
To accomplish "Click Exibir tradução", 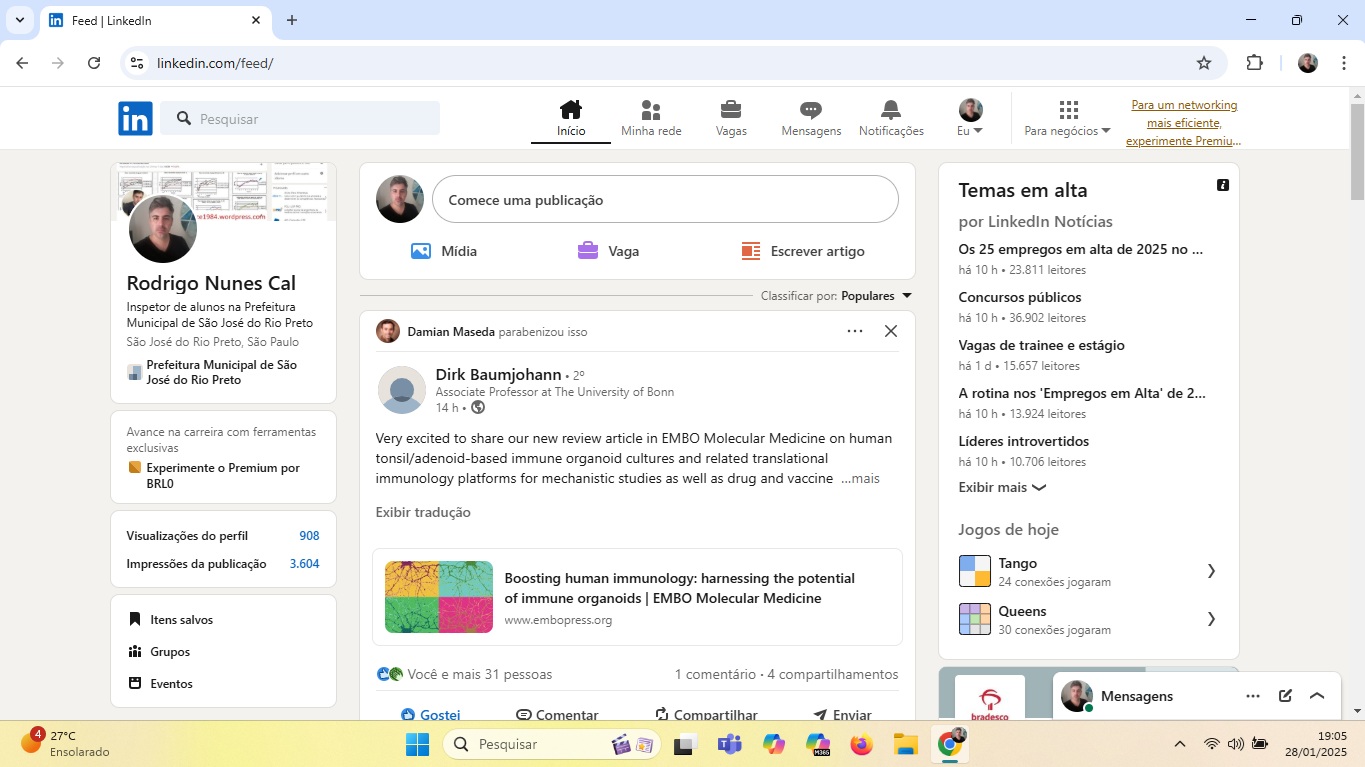I will tap(423, 512).
